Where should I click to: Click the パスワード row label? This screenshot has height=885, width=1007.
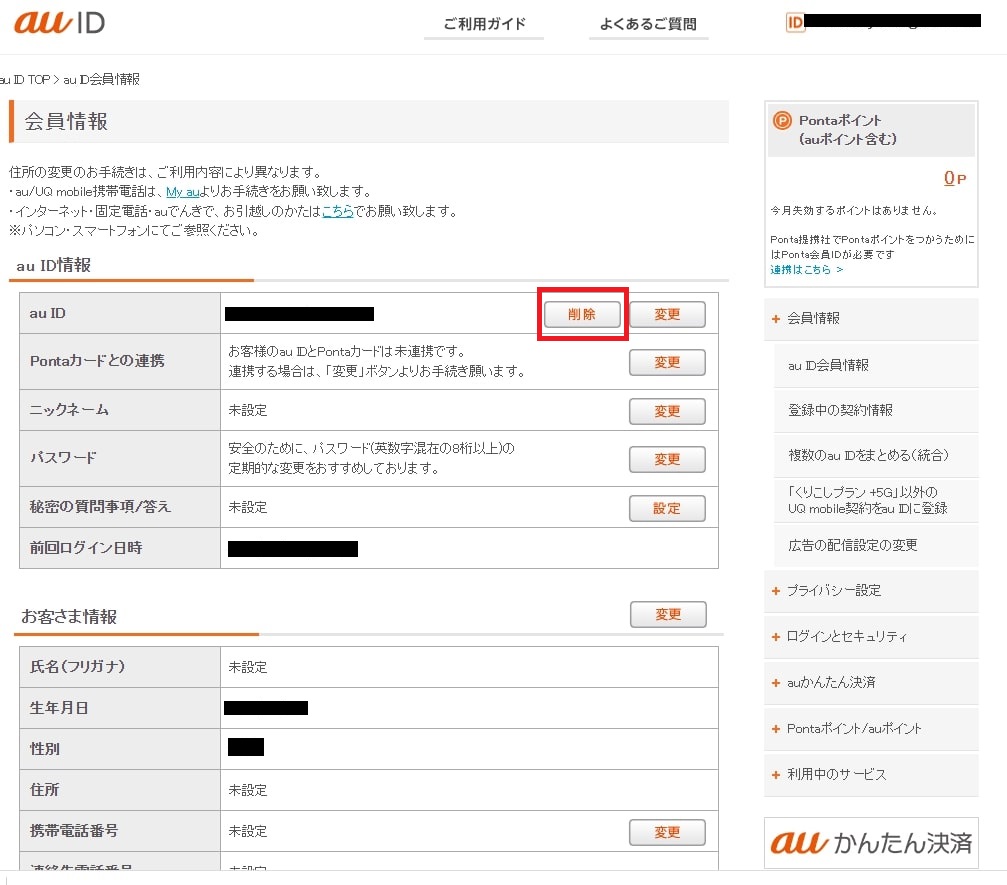click(63, 458)
